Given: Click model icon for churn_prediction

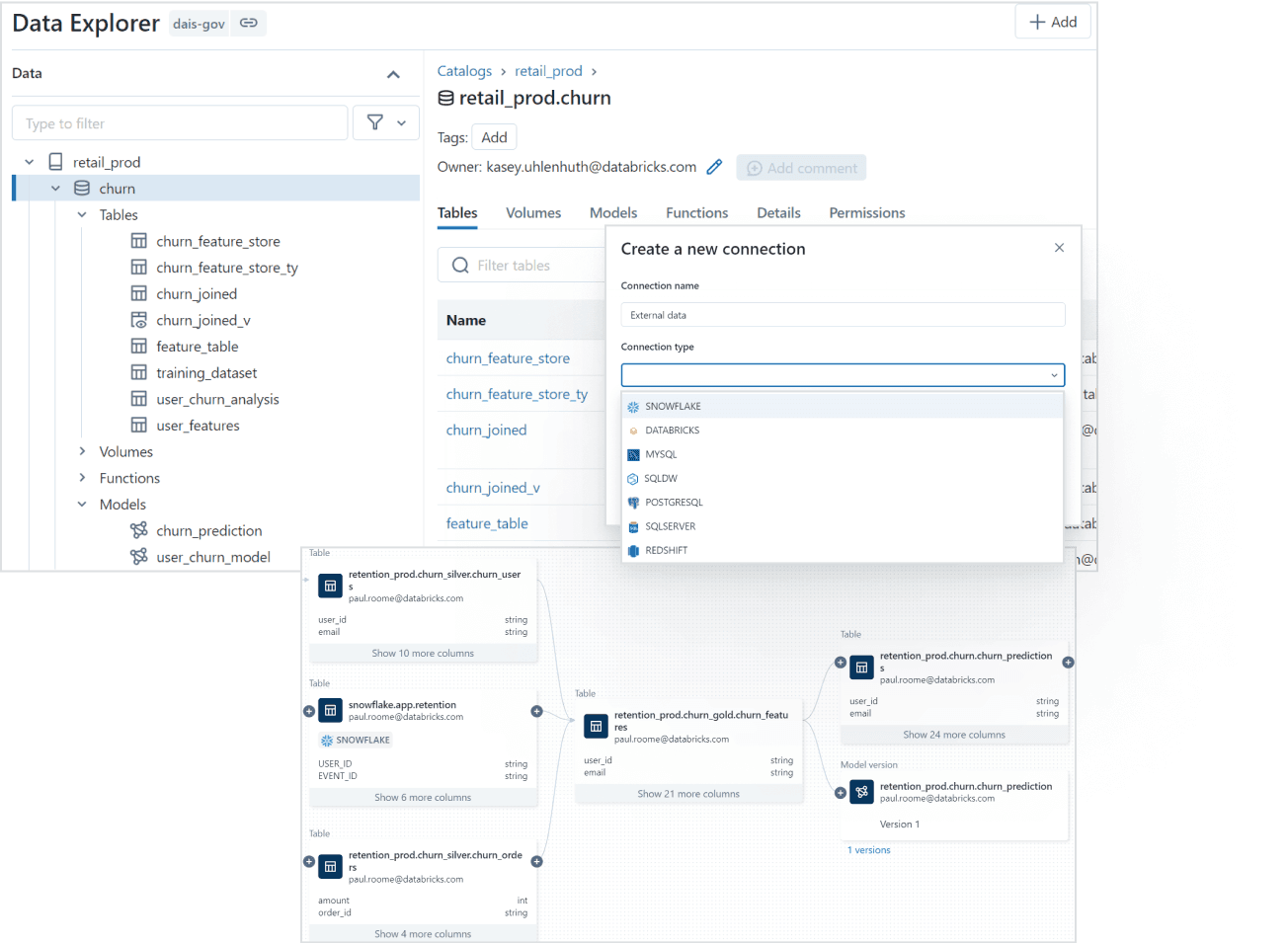Looking at the screenshot, I should (x=139, y=530).
